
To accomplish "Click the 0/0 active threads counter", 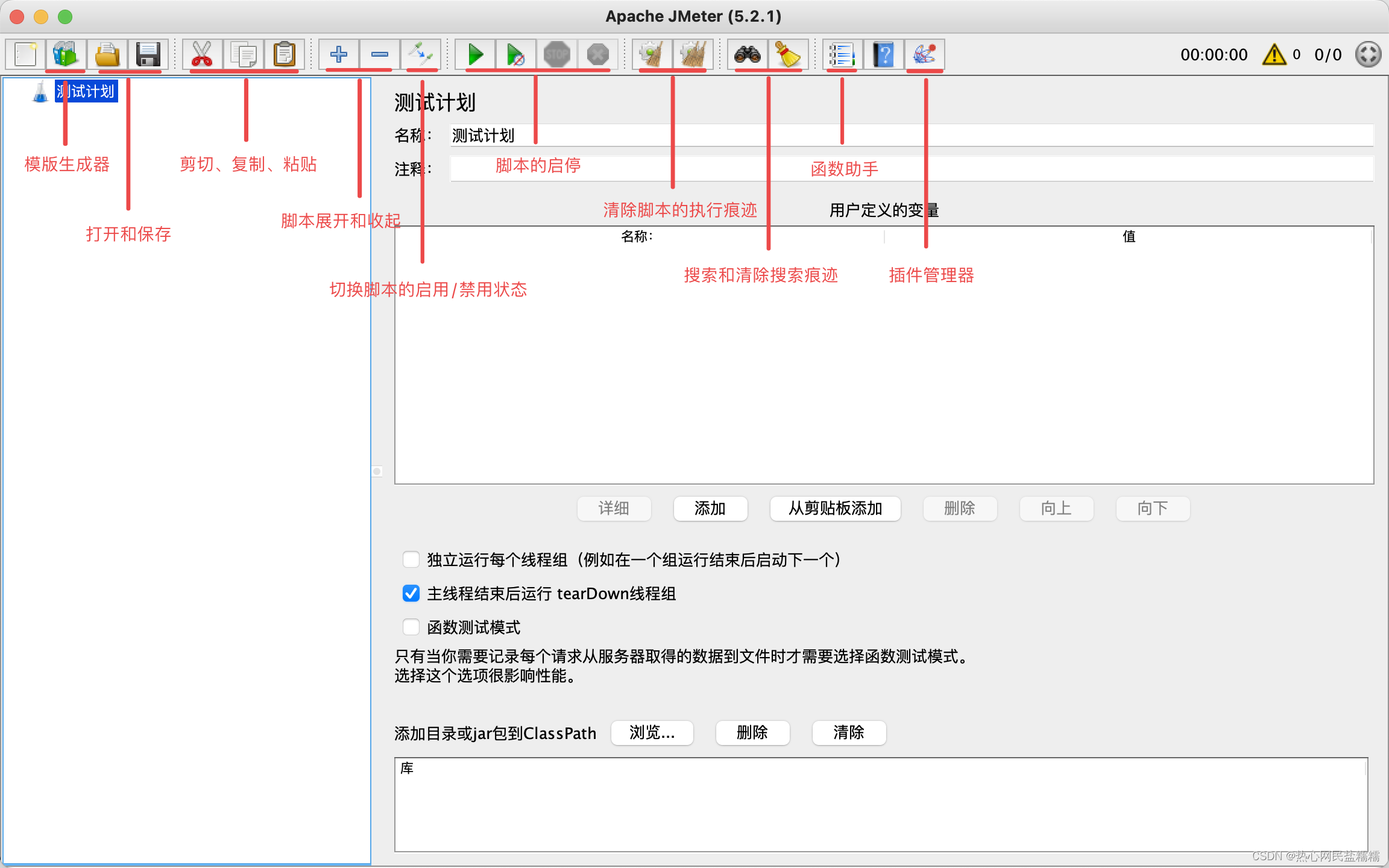I will [1328, 55].
